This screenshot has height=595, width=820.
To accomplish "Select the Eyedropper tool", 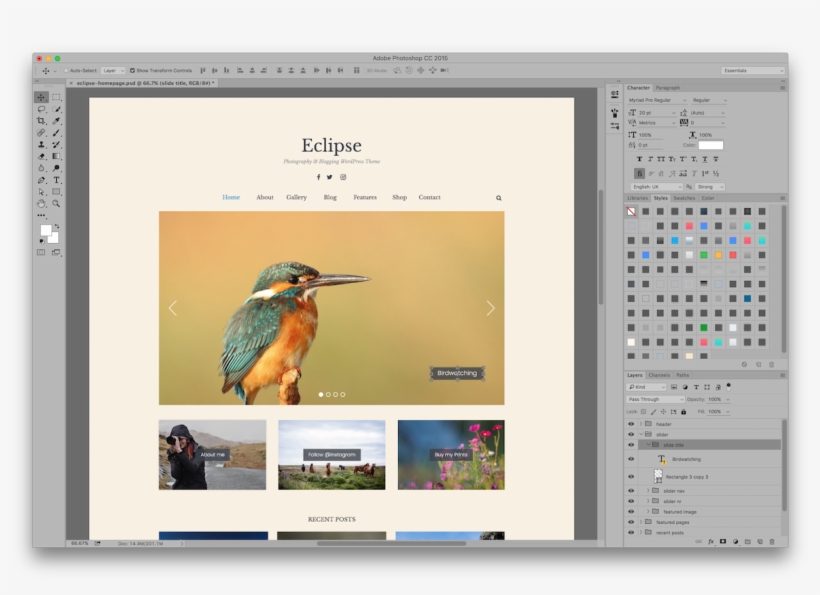I will click(56, 121).
